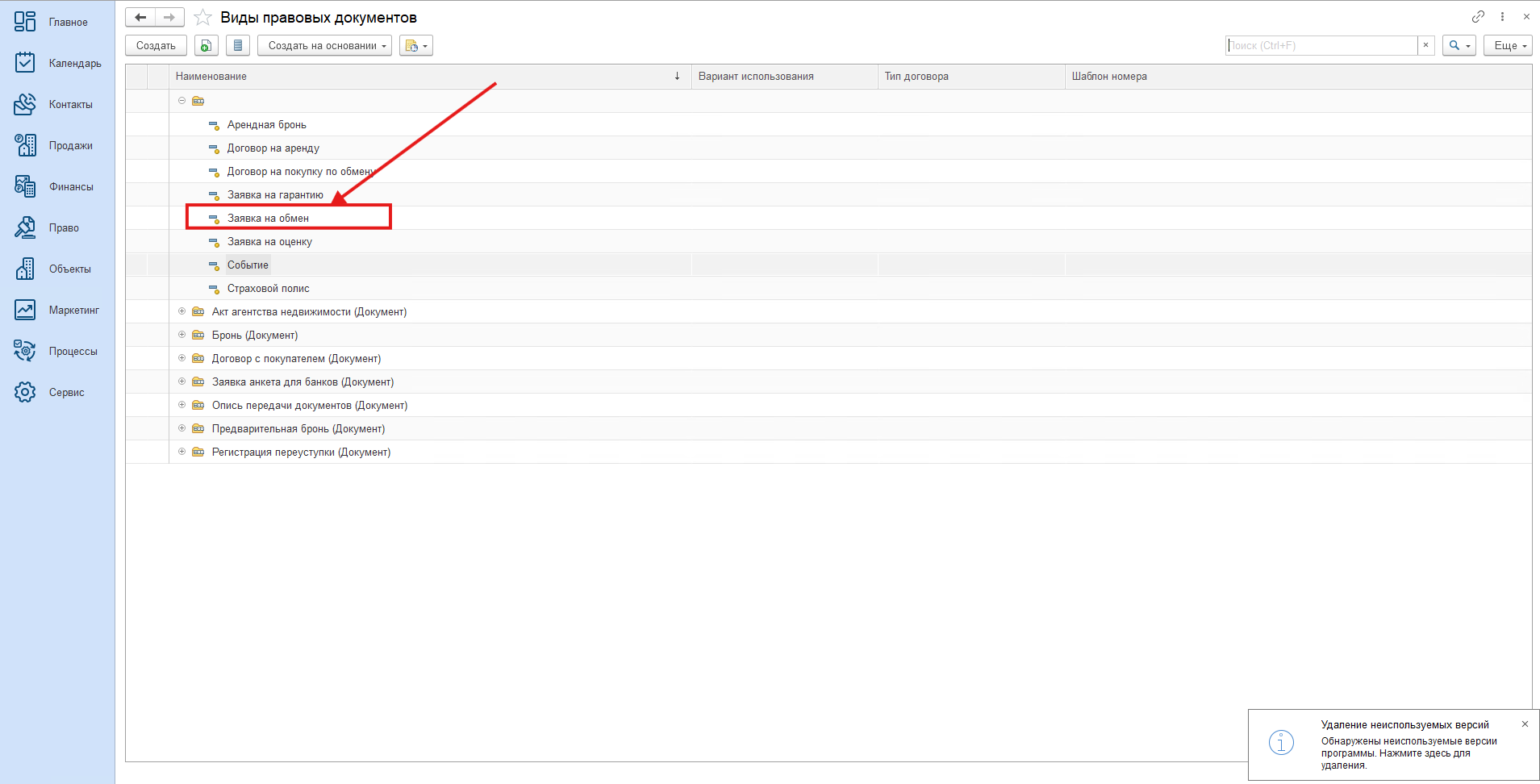
Task: Click into the Поиск (Ctrl+F) search field
Action: 1321,45
